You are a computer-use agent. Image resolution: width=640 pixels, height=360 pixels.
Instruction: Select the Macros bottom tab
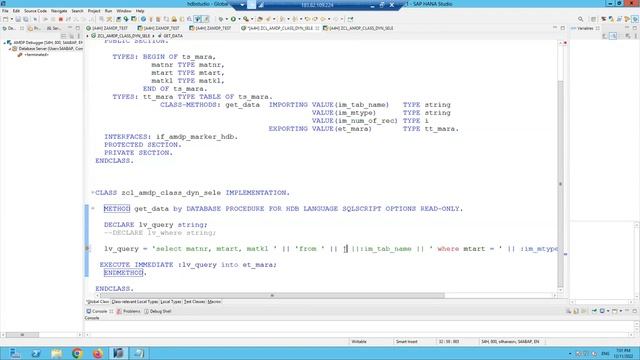214,302
